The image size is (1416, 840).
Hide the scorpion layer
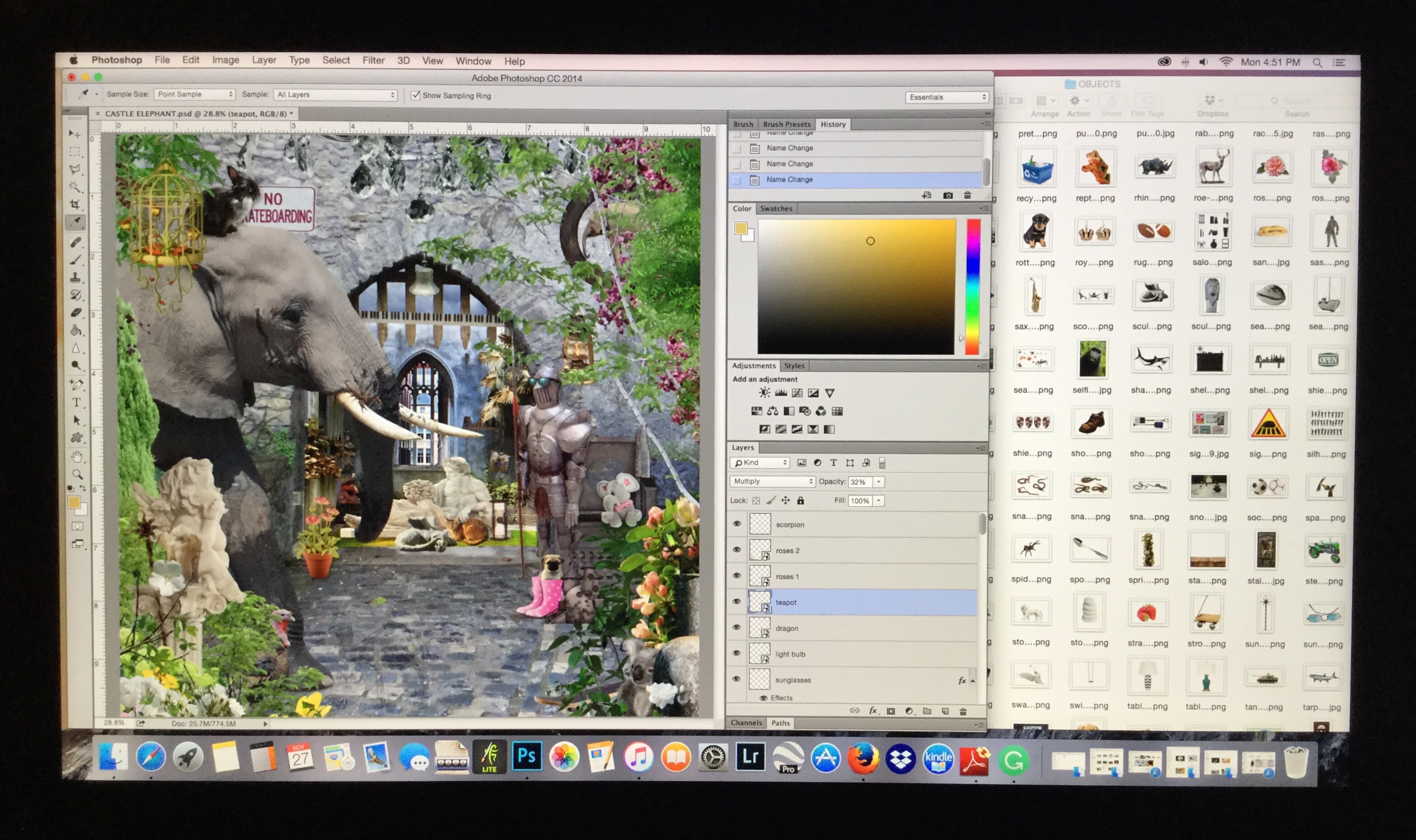(x=738, y=523)
